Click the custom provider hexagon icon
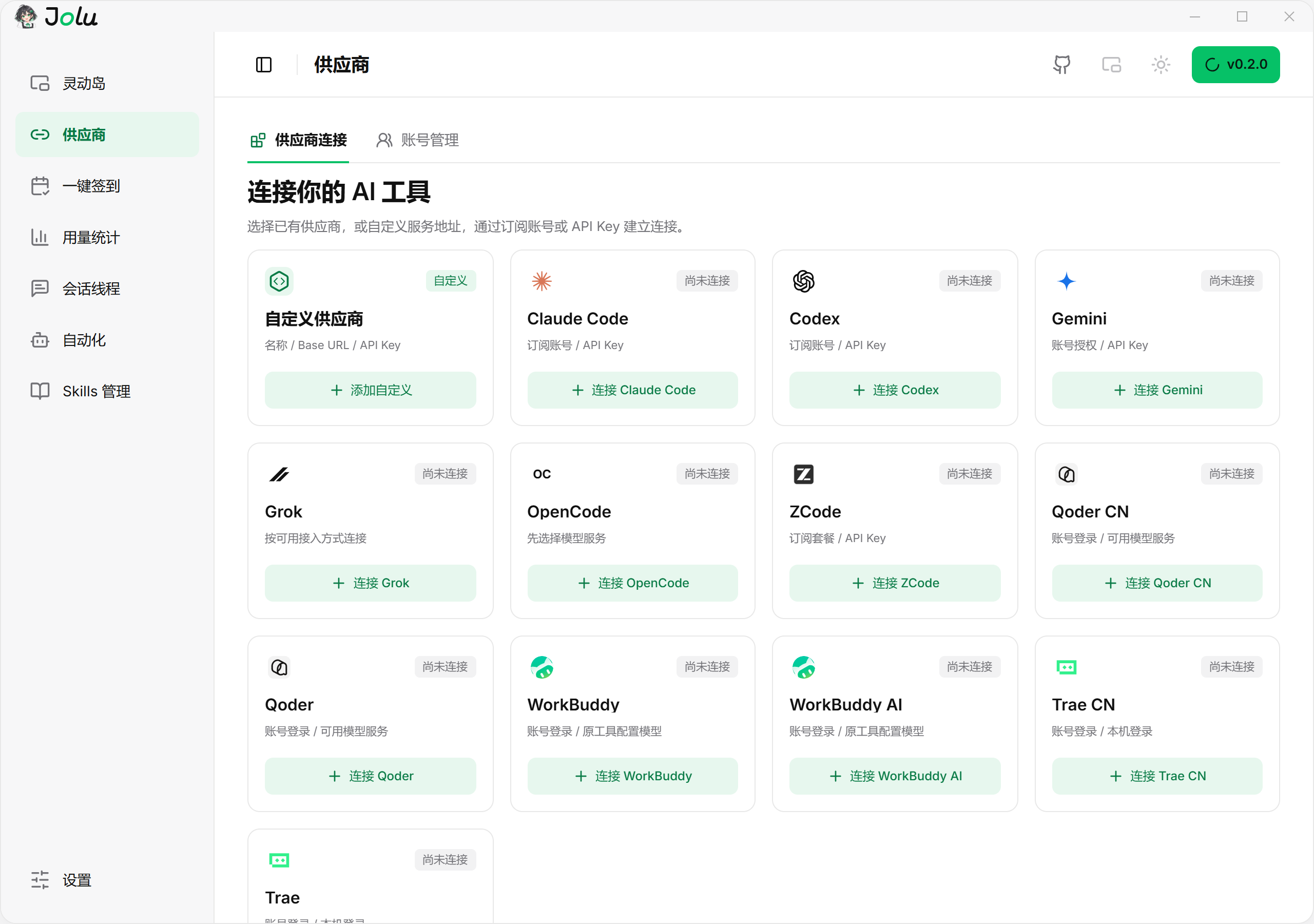1314x924 pixels. [x=279, y=281]
